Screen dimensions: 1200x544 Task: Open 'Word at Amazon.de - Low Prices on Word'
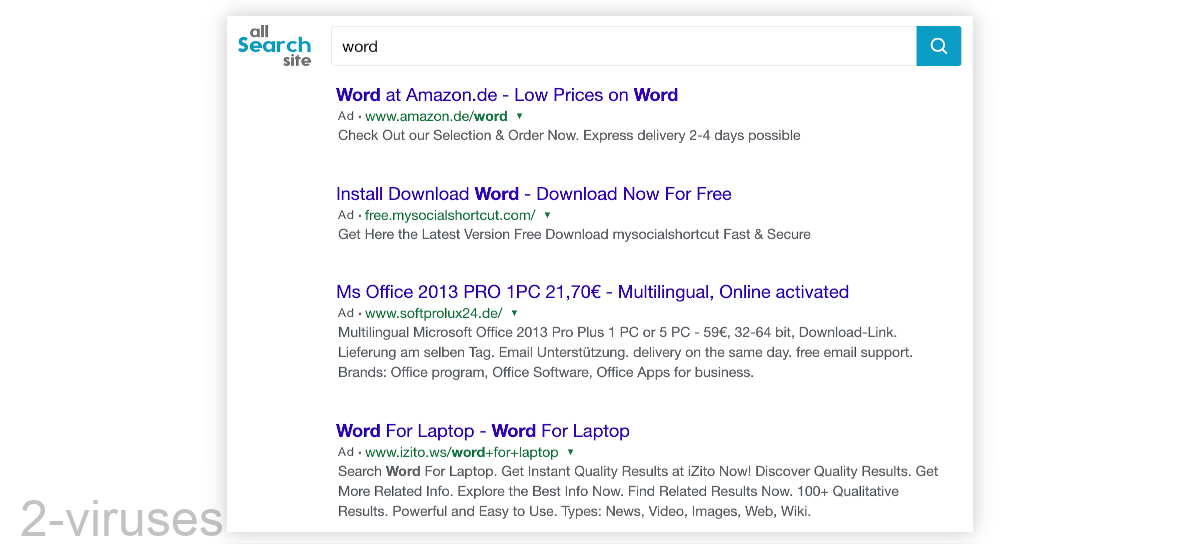click(507, 95)
